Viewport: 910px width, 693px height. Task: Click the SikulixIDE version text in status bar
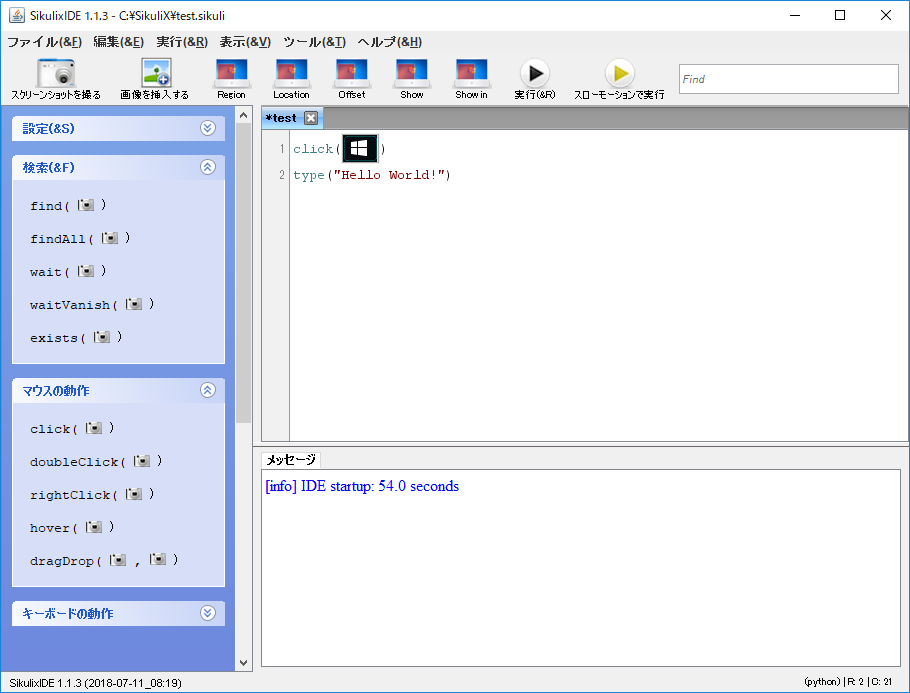(95, 683)
